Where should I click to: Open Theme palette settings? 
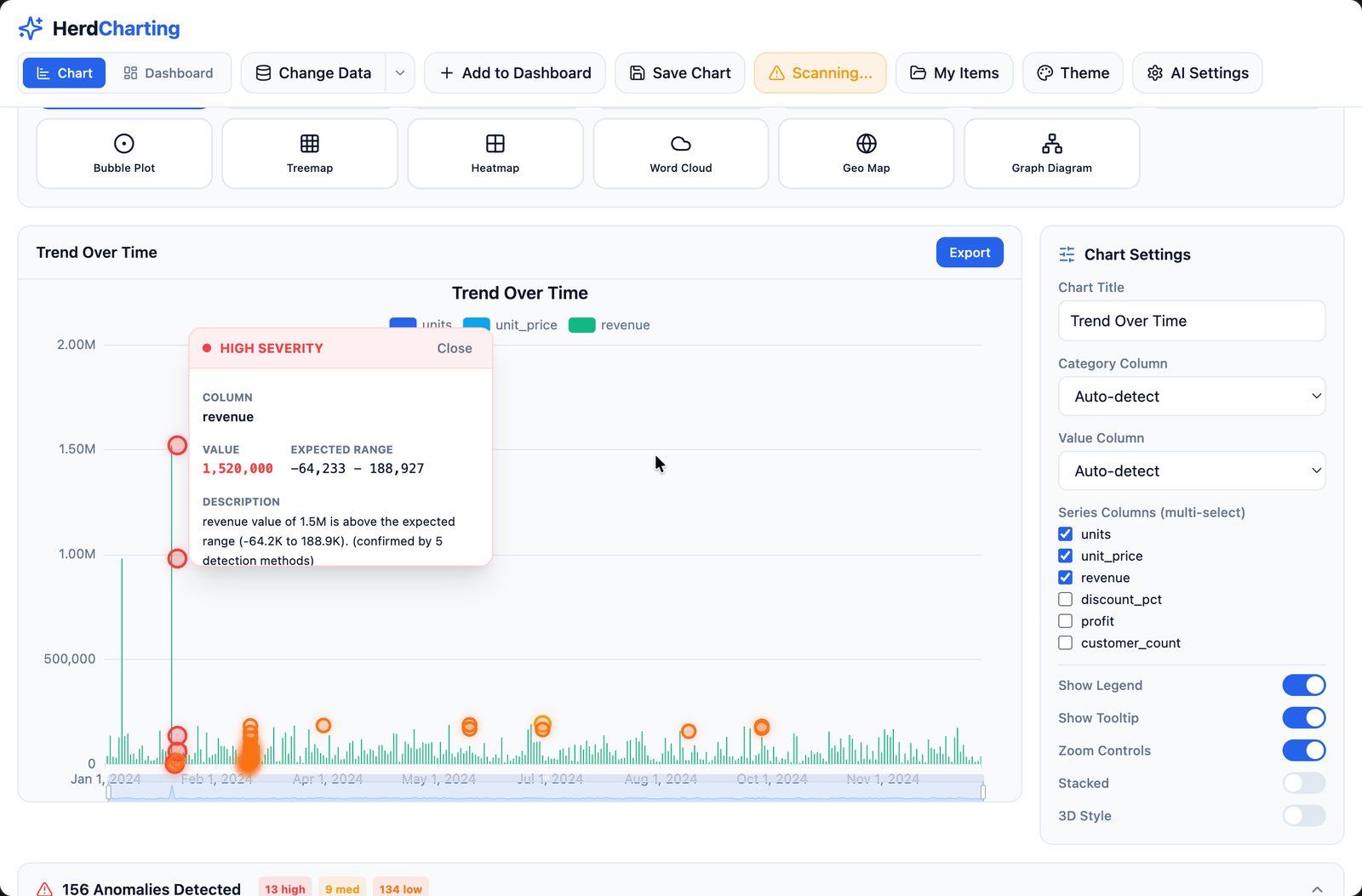pyautogui.click(x=1073, y=73)
